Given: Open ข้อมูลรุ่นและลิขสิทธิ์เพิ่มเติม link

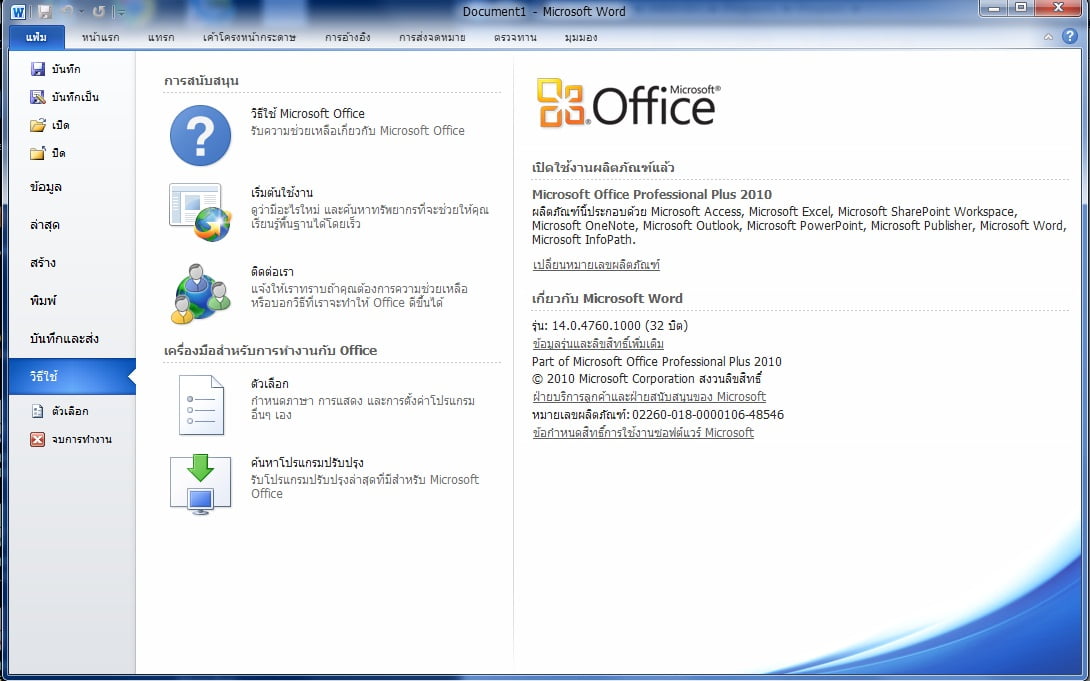Looking at the screenshot, I should 598,344.
